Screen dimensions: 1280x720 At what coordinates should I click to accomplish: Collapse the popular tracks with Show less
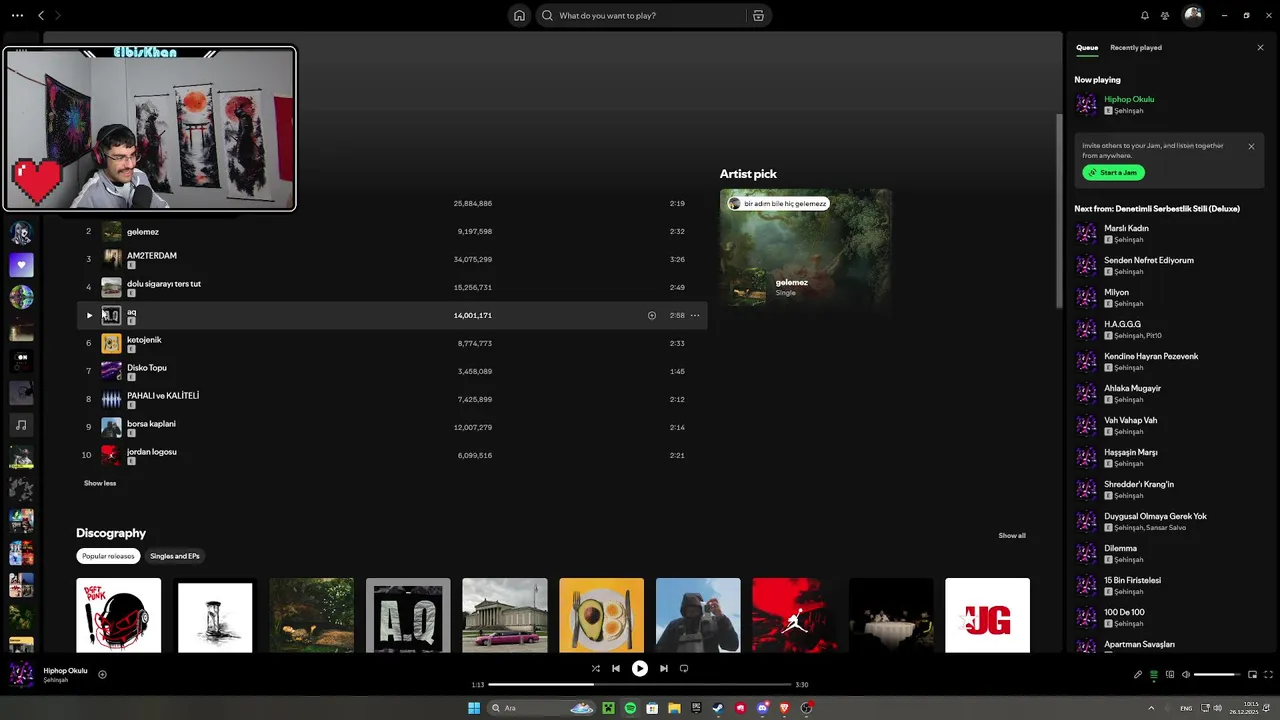point(100,483)
